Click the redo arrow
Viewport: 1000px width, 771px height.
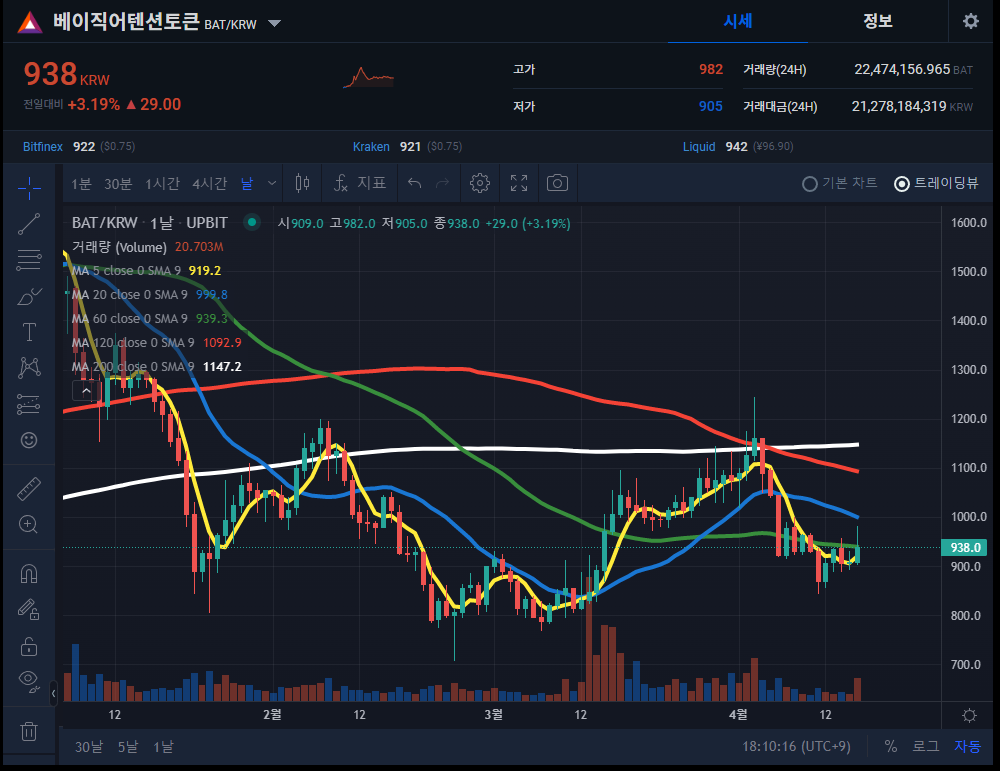(442, 184)
